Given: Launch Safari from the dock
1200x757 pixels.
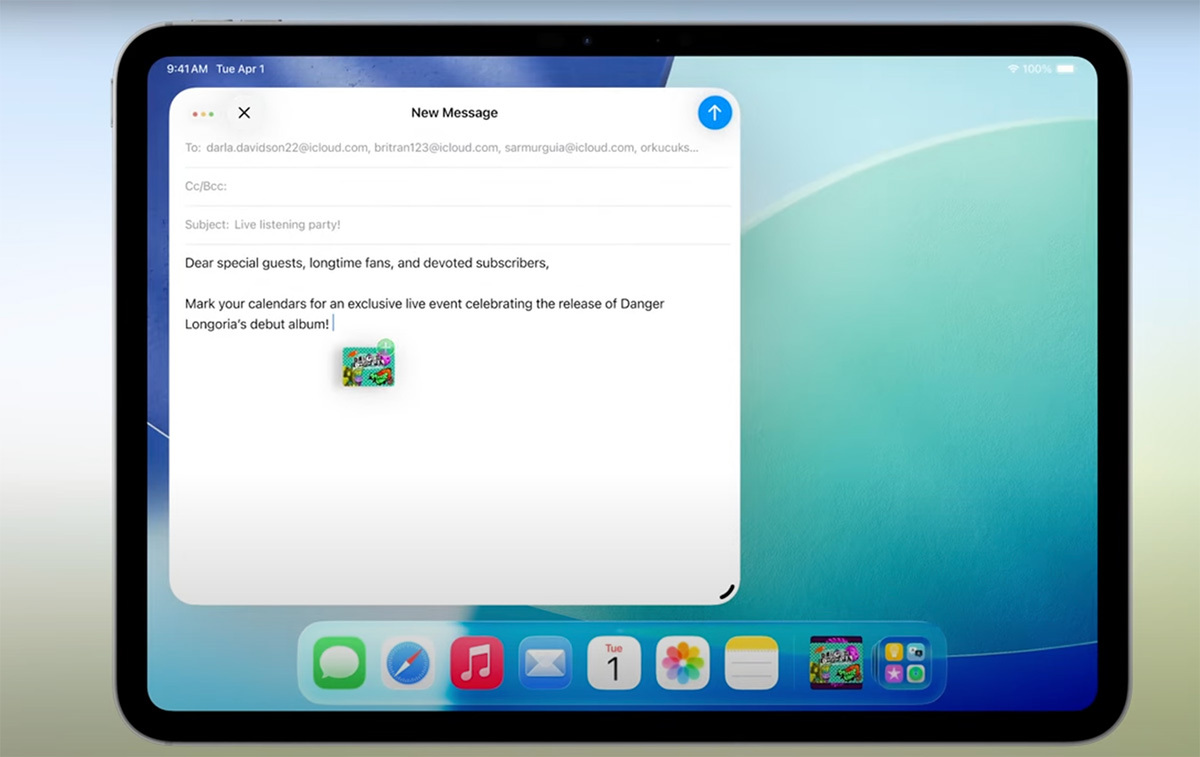Looking at the screenshot, I should point(406,663).
